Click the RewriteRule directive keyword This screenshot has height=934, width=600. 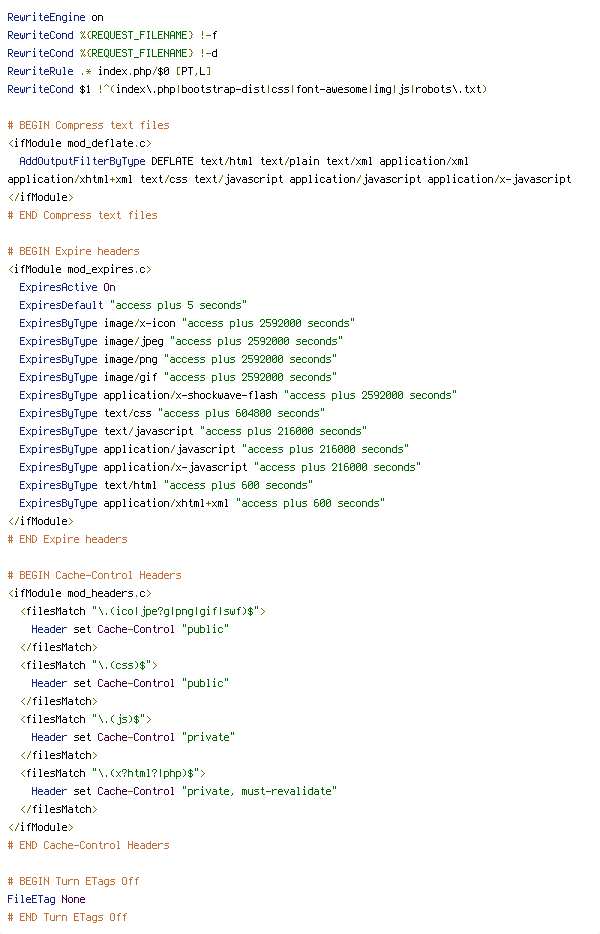(41, 71)
